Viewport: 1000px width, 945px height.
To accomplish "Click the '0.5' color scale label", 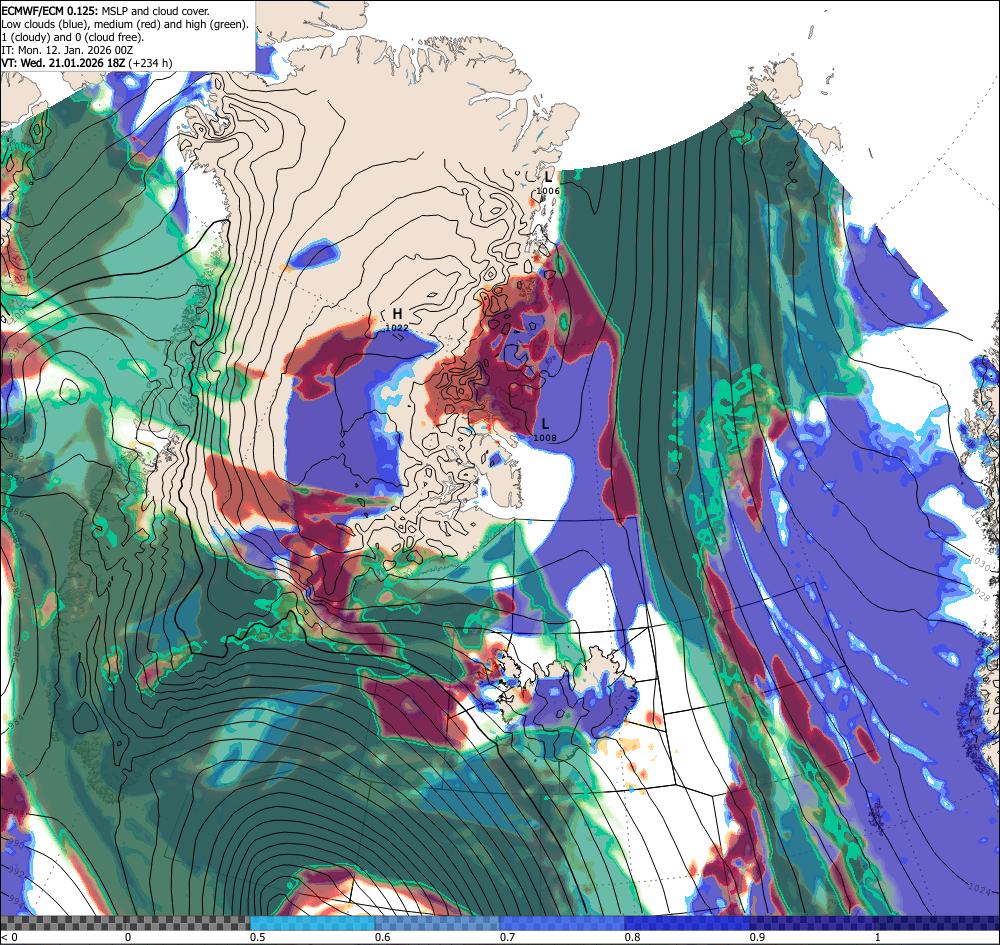I will [x=258, y=937].
